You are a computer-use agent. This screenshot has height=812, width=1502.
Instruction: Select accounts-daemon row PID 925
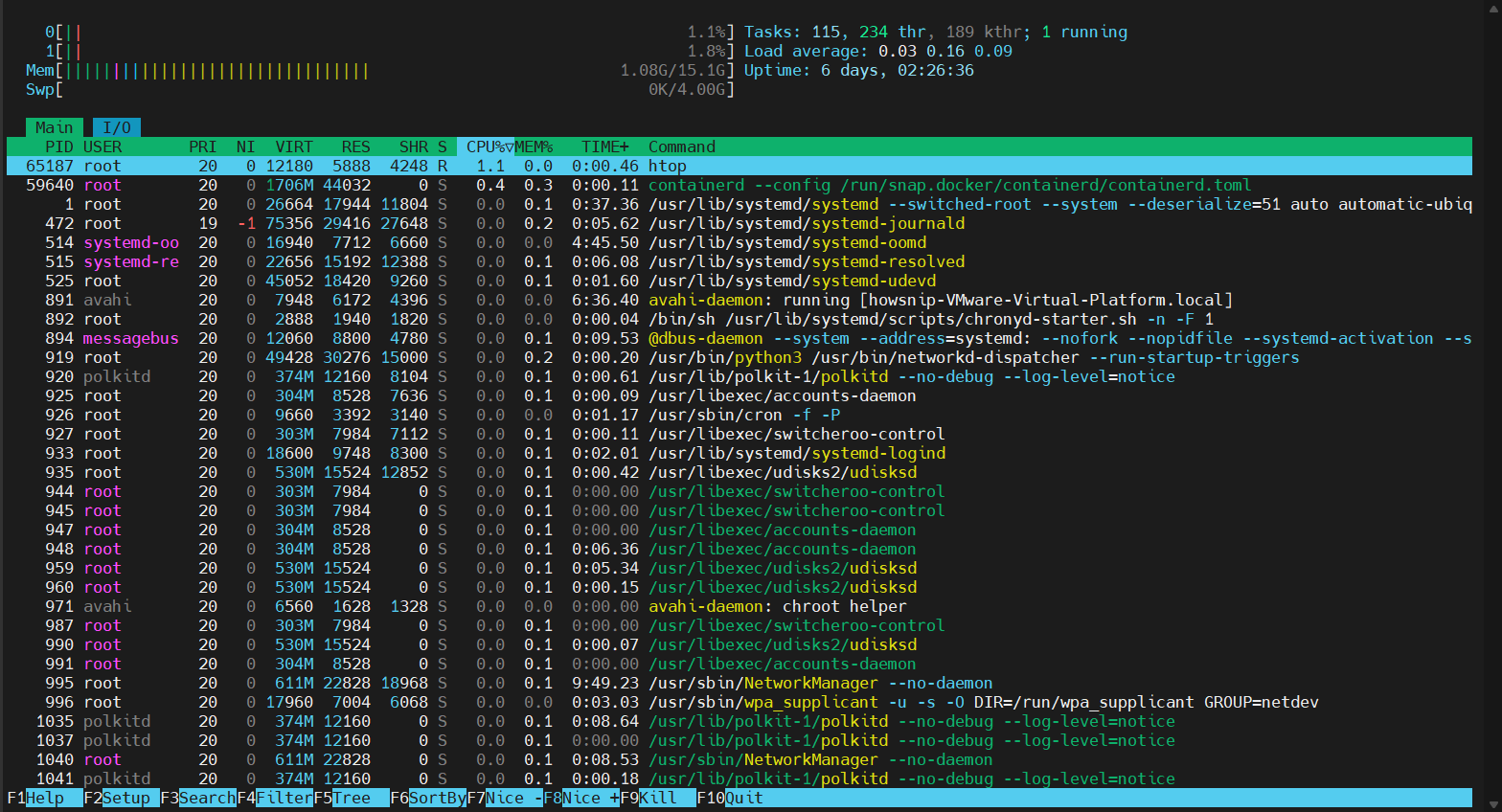pyautogui.click(x=740, y=395)
